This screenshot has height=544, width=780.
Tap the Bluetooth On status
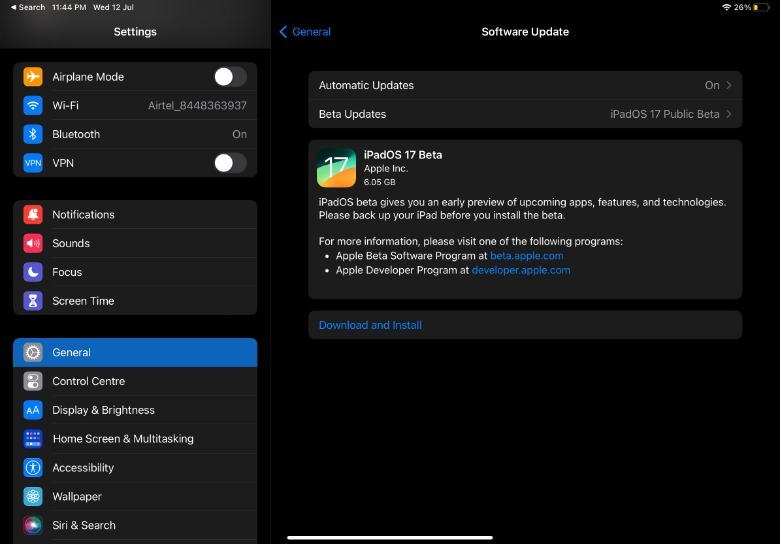239,134
